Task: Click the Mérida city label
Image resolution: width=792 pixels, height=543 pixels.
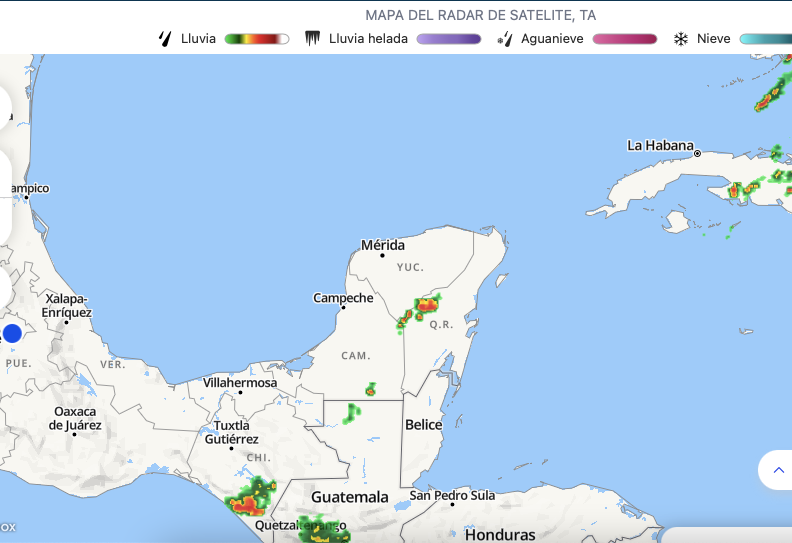Action: pos(383,245)
